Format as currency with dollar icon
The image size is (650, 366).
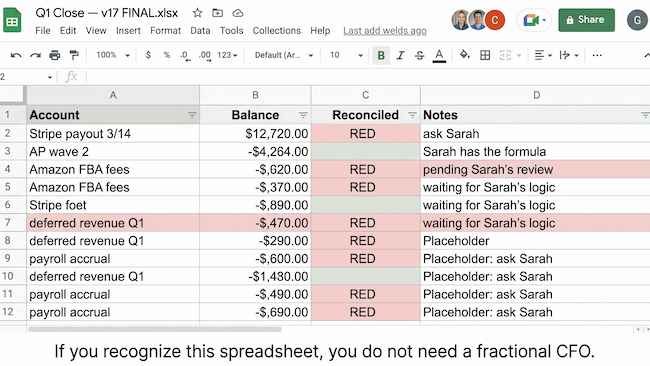click(148, 55)
